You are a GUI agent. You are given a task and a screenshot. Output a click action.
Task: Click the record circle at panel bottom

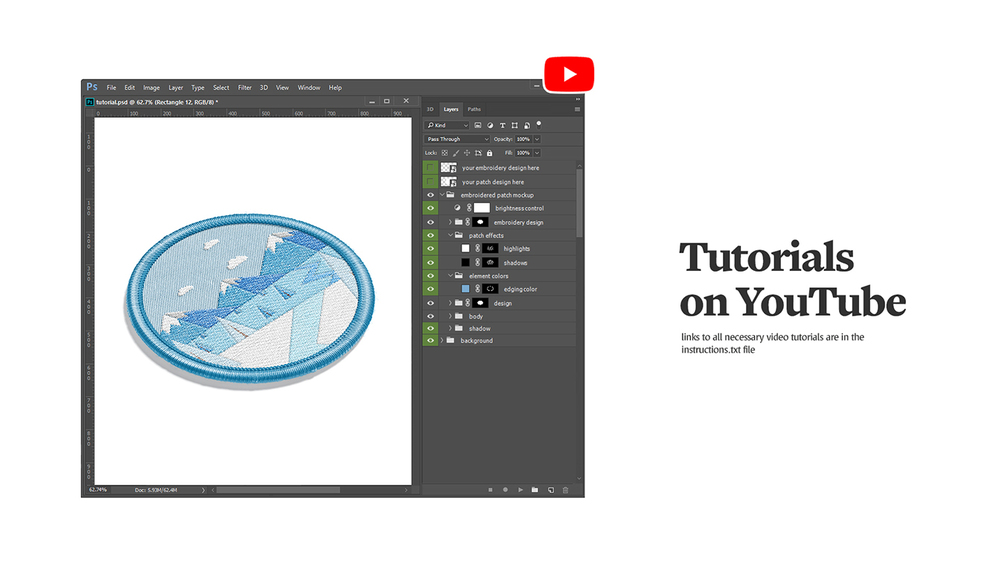click(x=505, y=490)
